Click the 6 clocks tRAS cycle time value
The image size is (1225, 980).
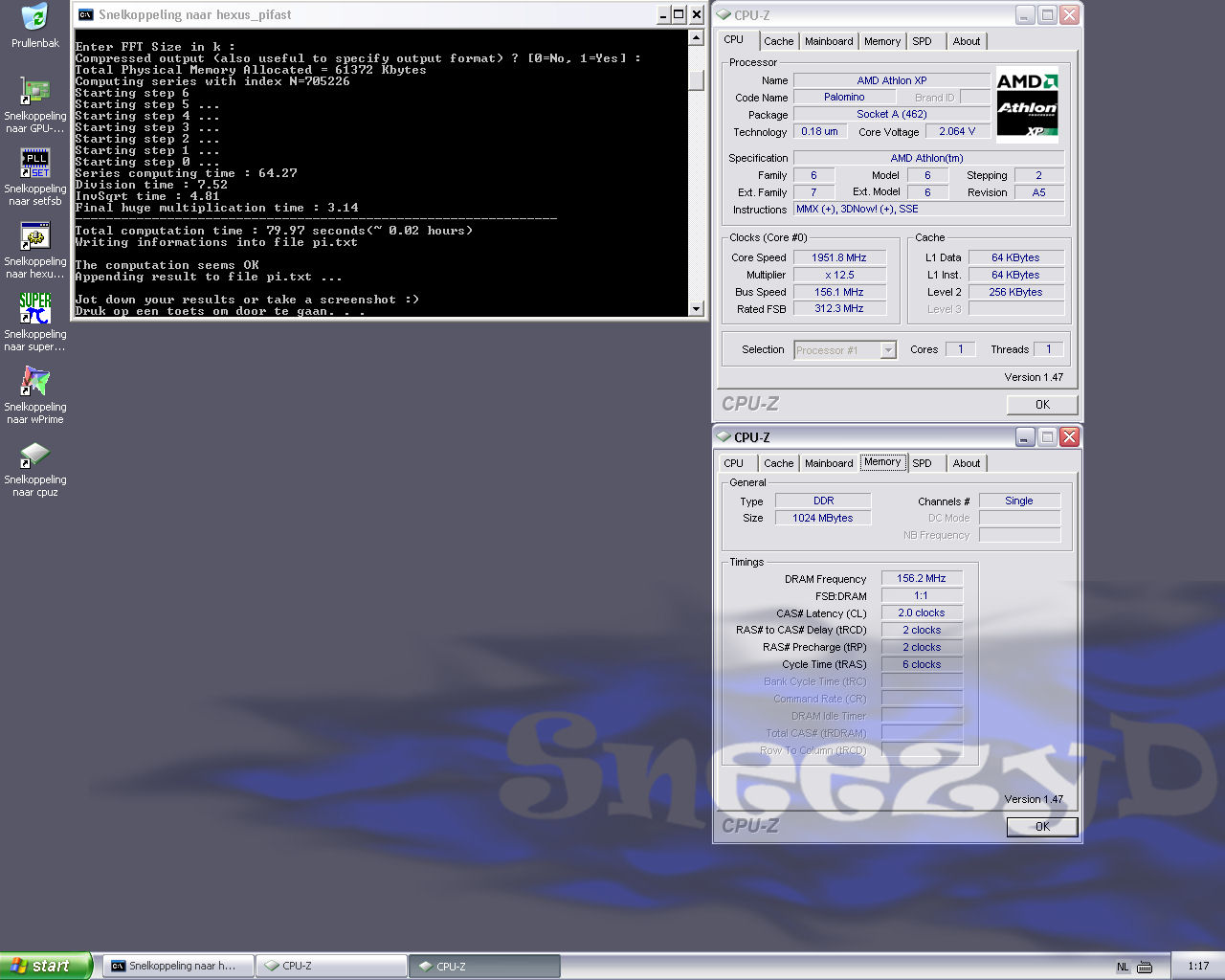pos(922,664)
